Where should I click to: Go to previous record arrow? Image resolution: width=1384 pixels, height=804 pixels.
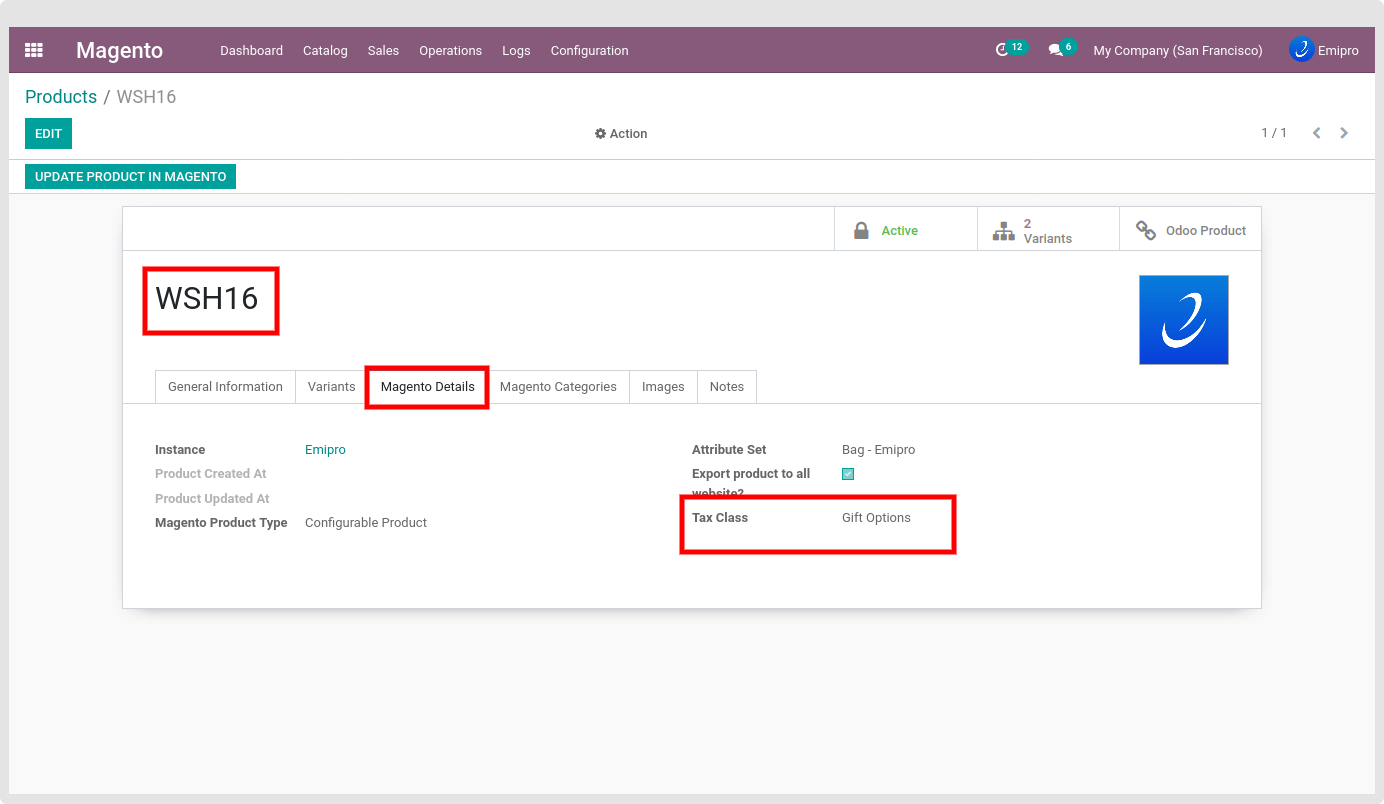coord(1317,133)
